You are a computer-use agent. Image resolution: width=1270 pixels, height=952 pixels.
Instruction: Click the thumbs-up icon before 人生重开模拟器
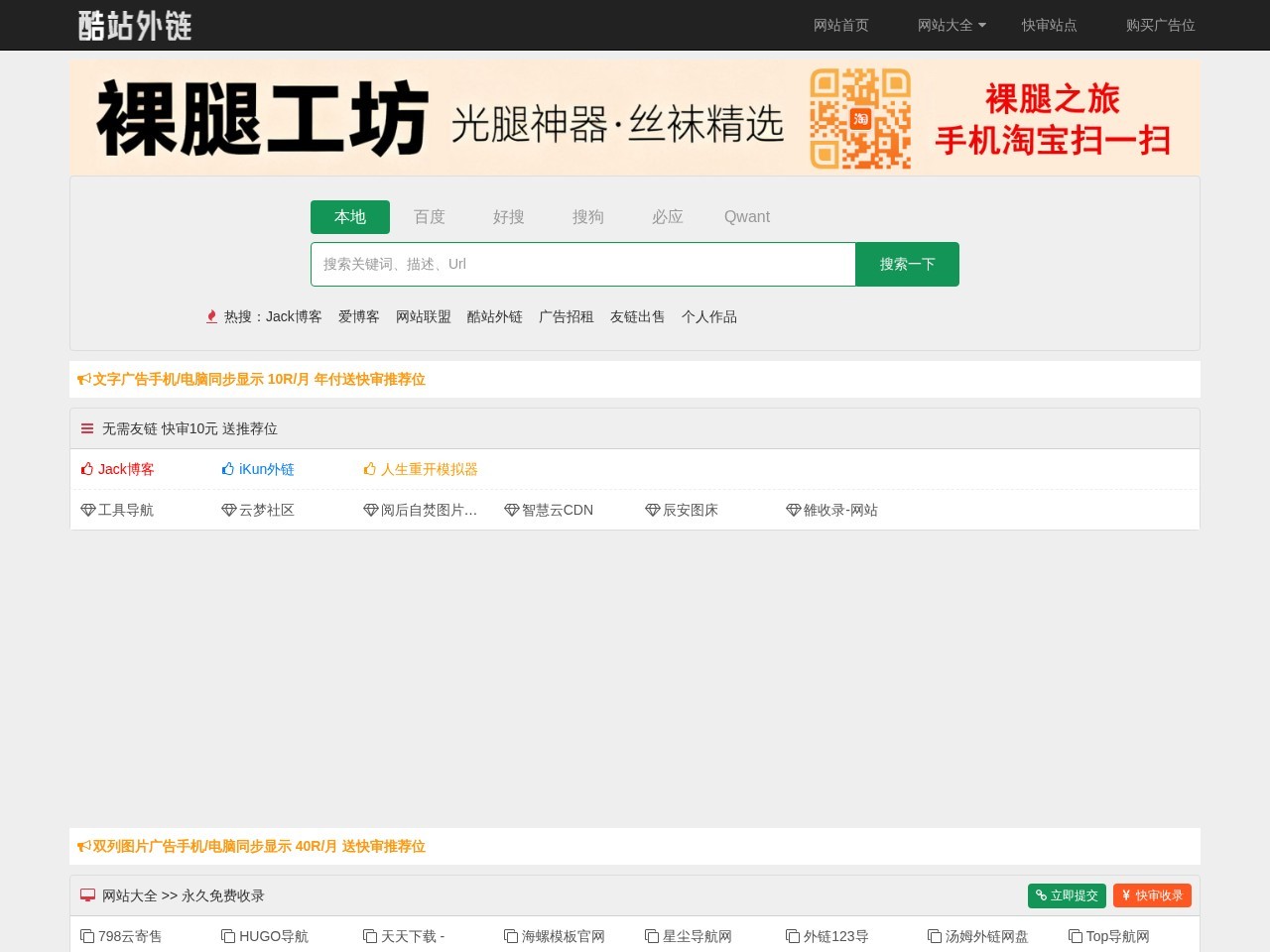pos(370,468)
